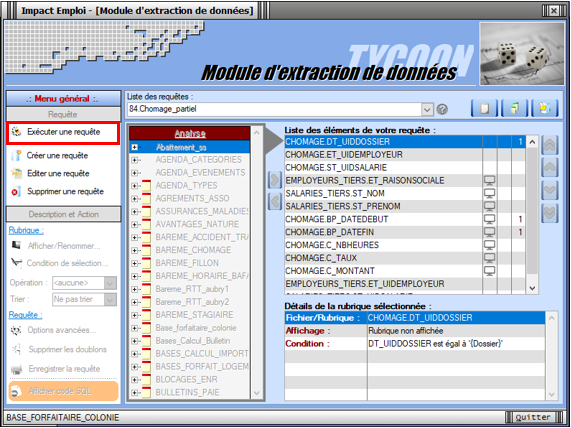
Task: Expand the Abattement_ss tree node
Action: (135, 147)
